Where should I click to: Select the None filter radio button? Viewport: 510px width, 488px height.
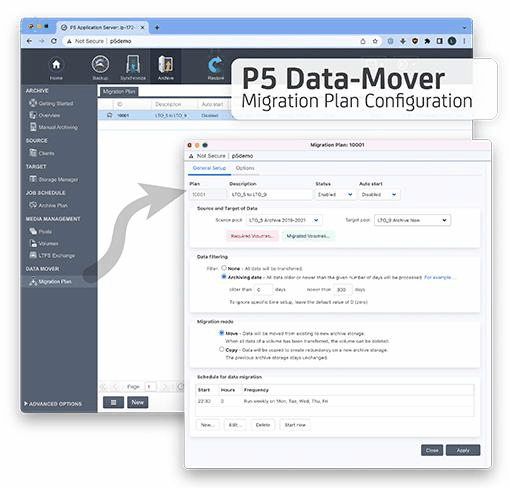click(x=224, y=268)
